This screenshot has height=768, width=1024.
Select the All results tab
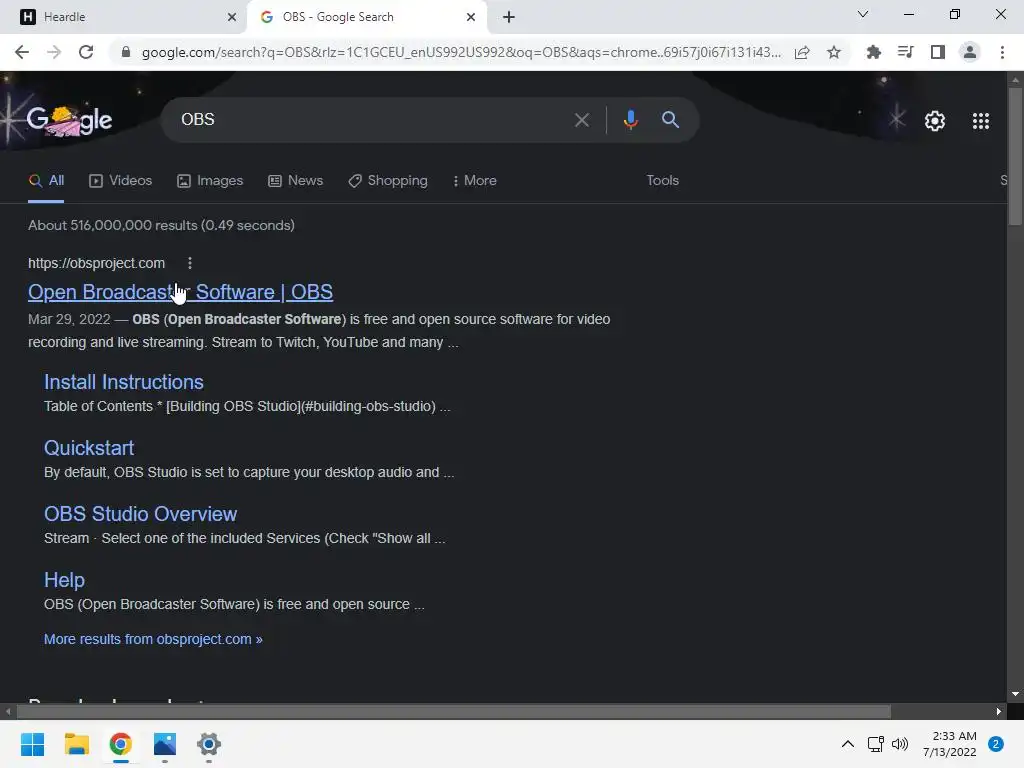(46, 181)
